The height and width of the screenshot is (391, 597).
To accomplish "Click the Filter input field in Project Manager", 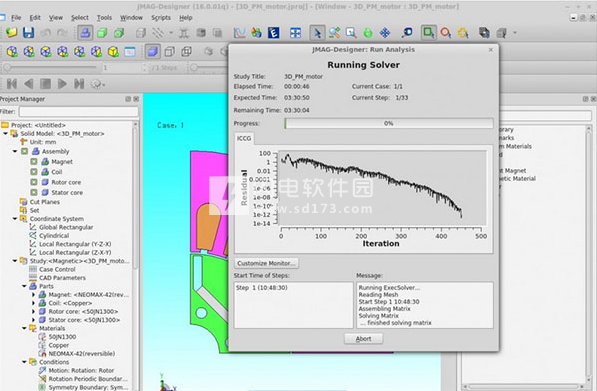I will pos(79,112).
